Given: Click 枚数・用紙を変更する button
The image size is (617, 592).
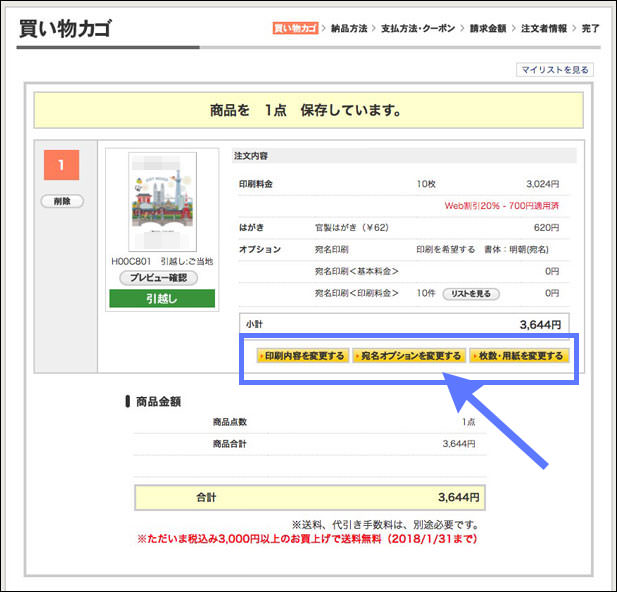Looking at the screenshot, I should pyautogui.click(x=519, y=356).
